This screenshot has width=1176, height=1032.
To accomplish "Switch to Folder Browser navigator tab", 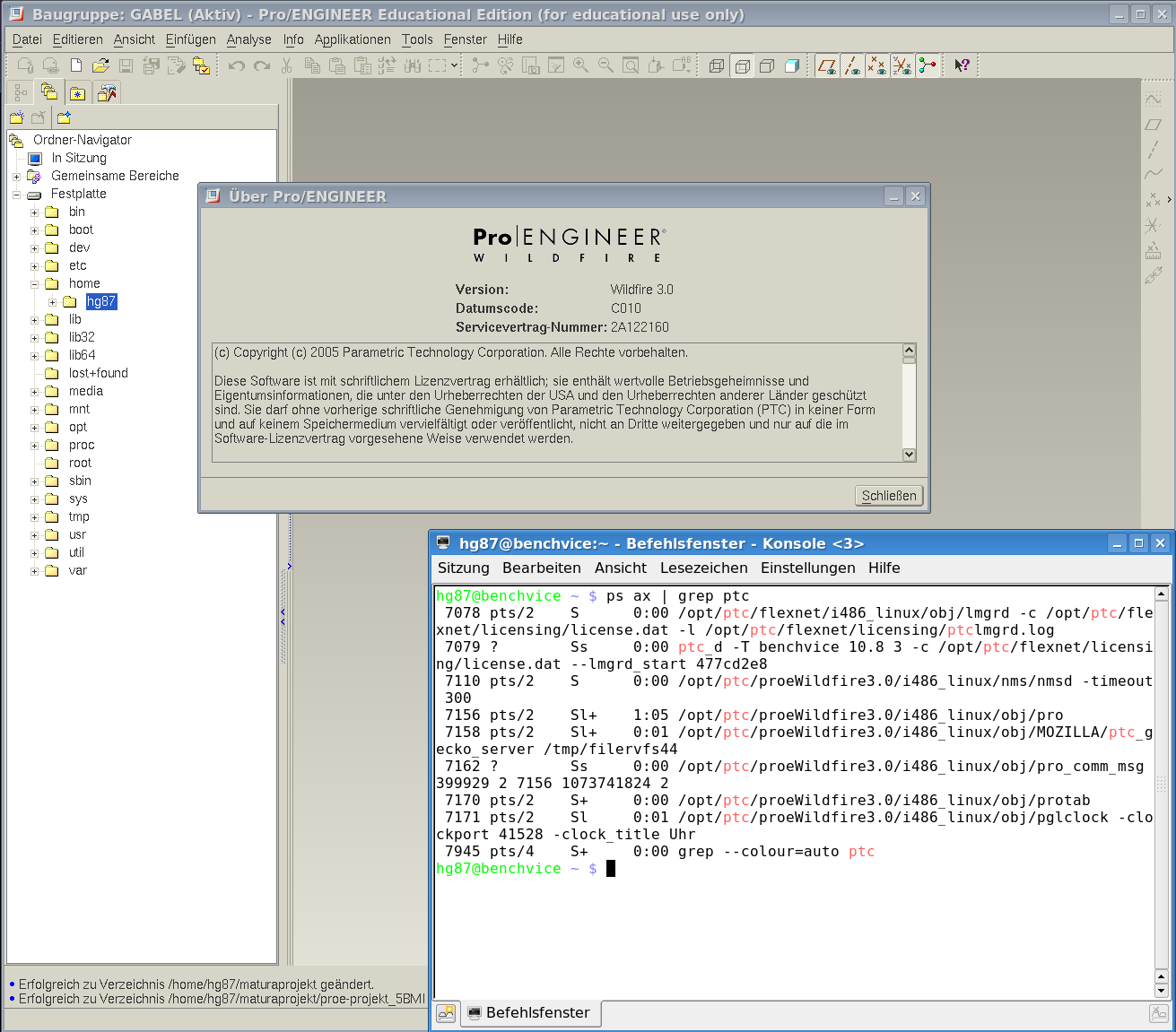I will [x=48, y=91].
